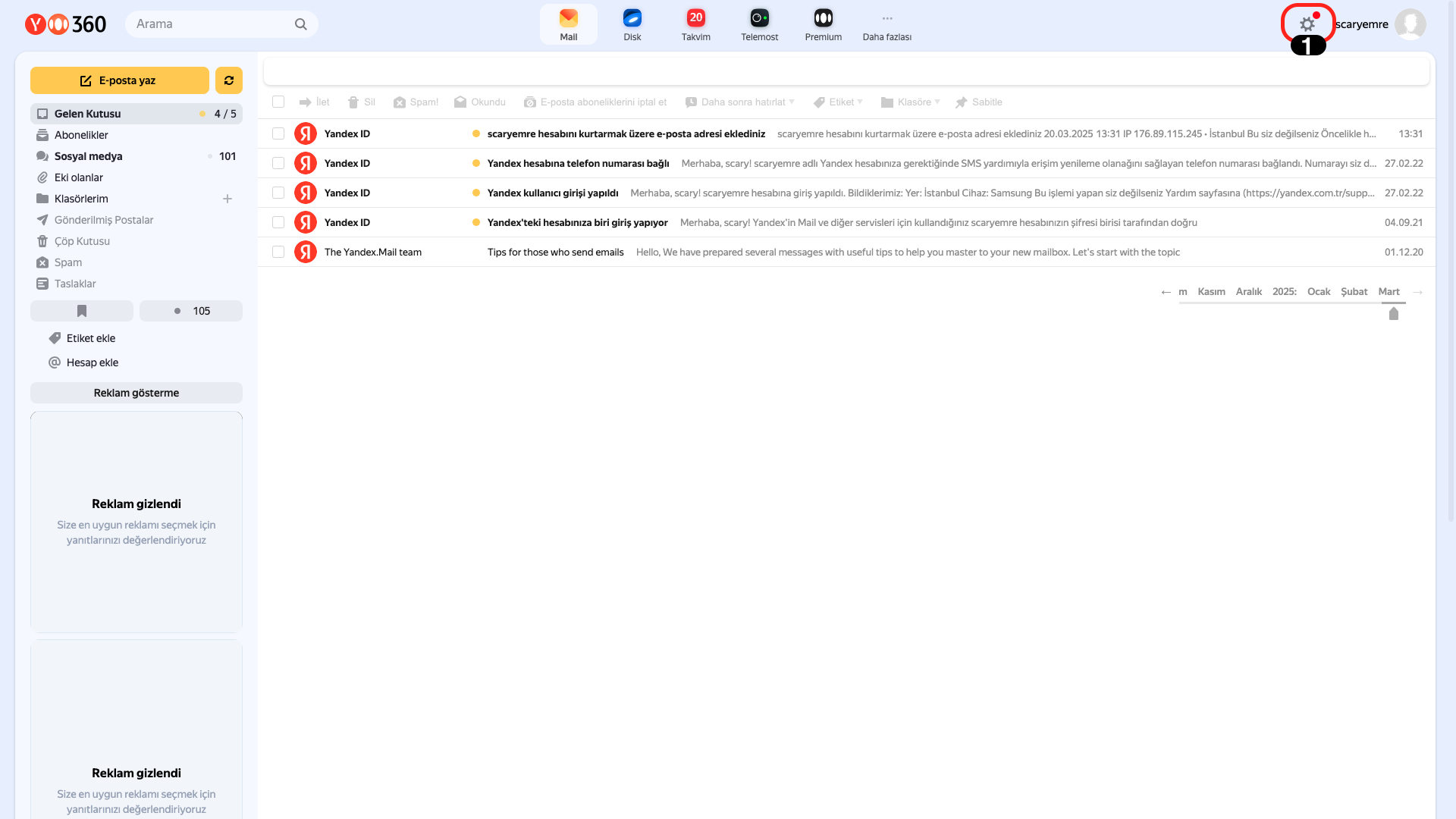Open the Sosyal medya folder
The image size is (1456, 819).
[136, 156]
